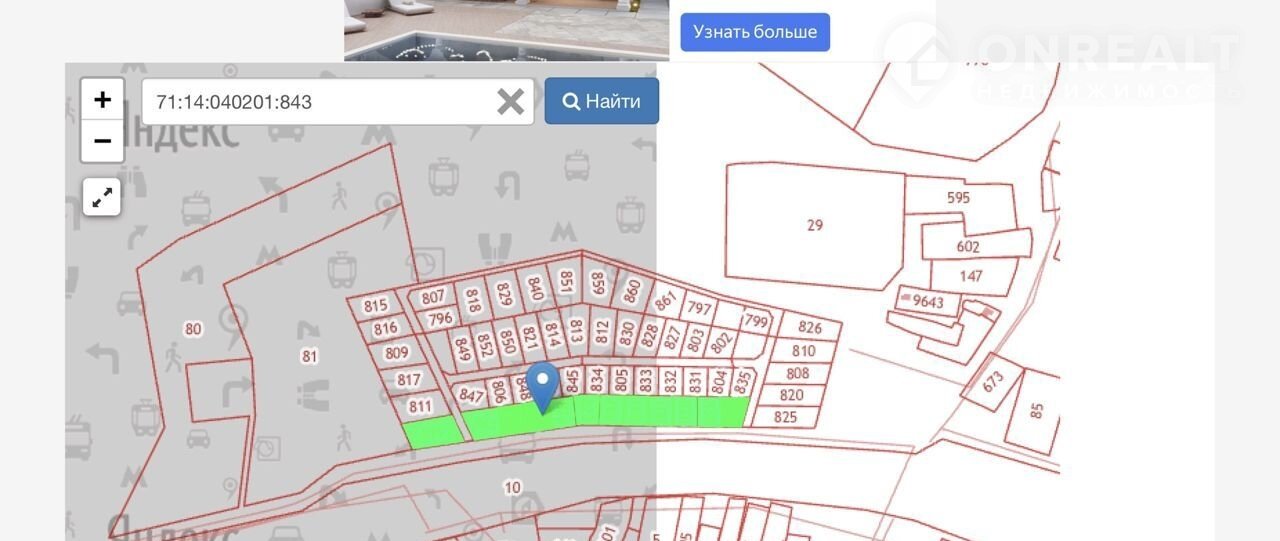Expand map to fullscreen view
The height and width of the screenshot is (541, 1280).
[101, 197]
